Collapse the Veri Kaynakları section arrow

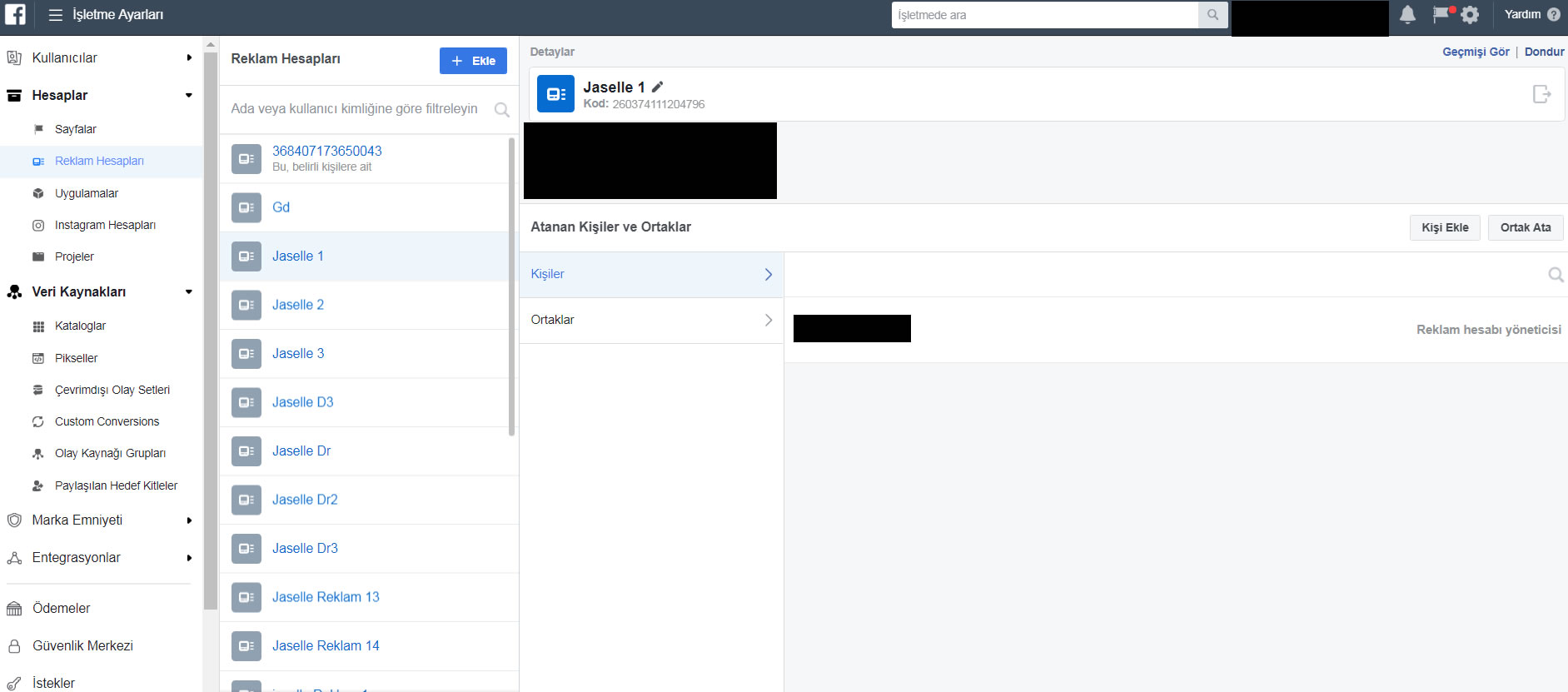point(189,291)
